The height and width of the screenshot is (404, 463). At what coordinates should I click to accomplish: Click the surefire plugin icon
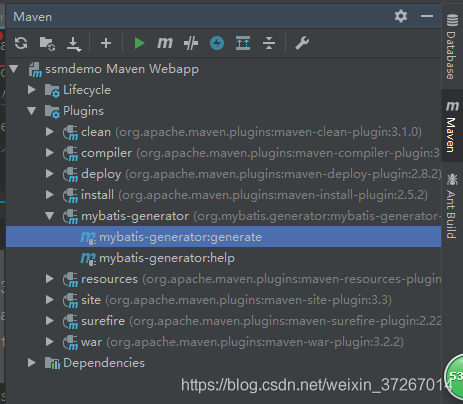(x=70, y=322)
